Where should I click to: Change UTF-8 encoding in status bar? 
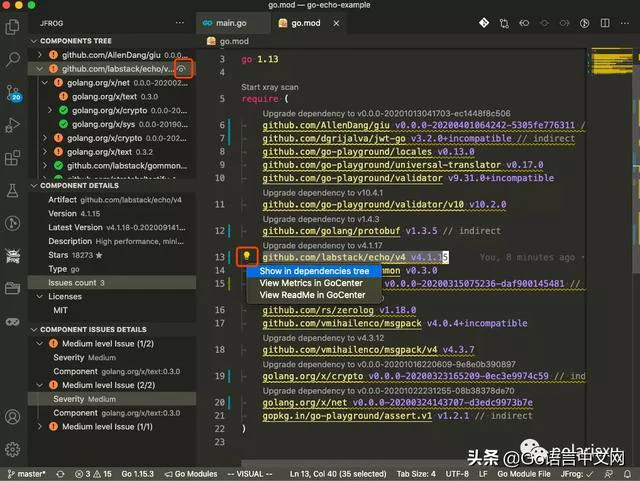pos(457,474)
